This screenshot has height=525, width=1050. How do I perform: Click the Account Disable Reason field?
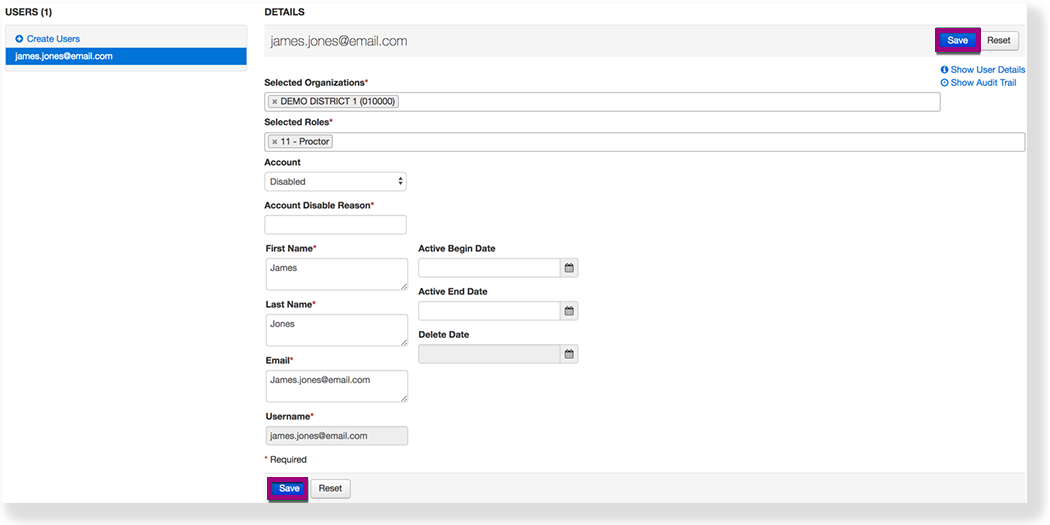click(x=335, y=225)
